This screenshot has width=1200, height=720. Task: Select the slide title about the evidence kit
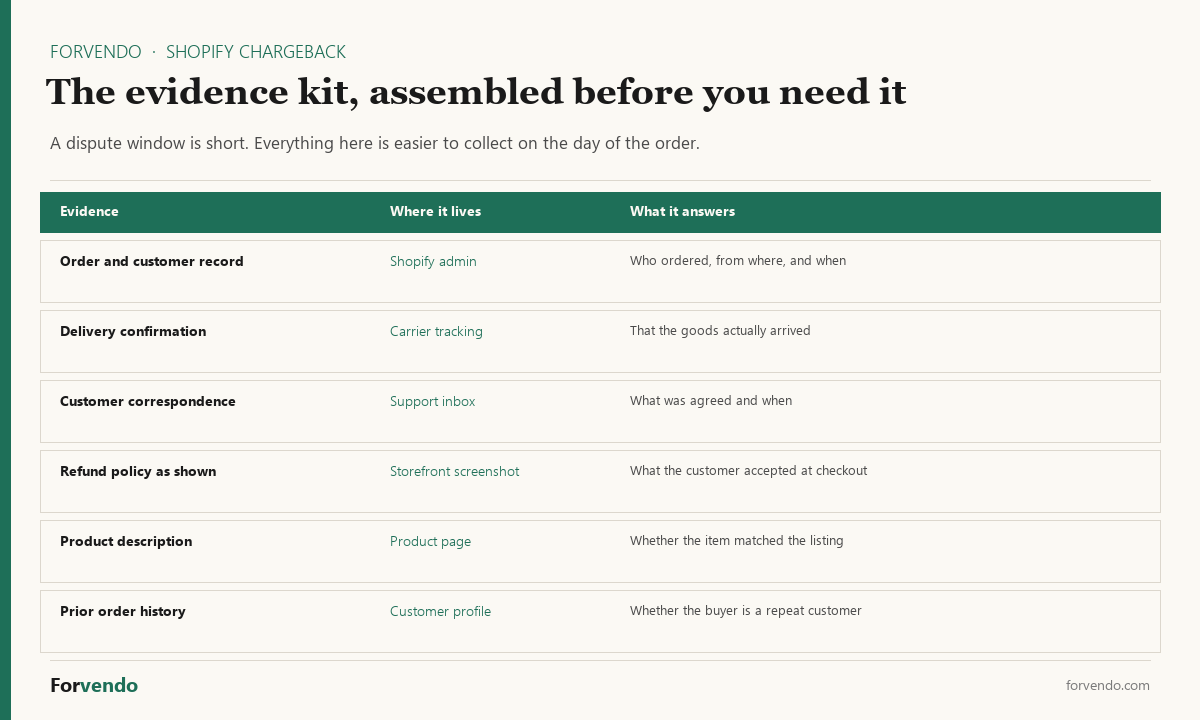tap(476, 92)
